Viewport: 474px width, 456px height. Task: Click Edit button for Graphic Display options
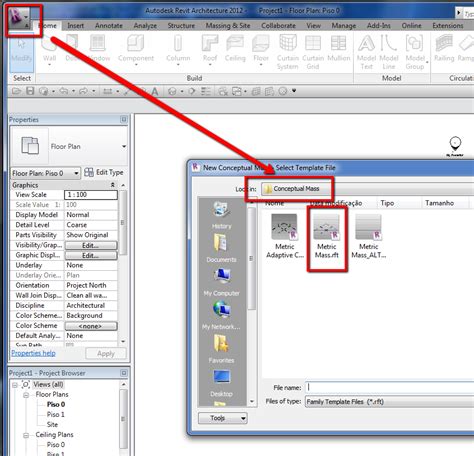tap(91, 256)
